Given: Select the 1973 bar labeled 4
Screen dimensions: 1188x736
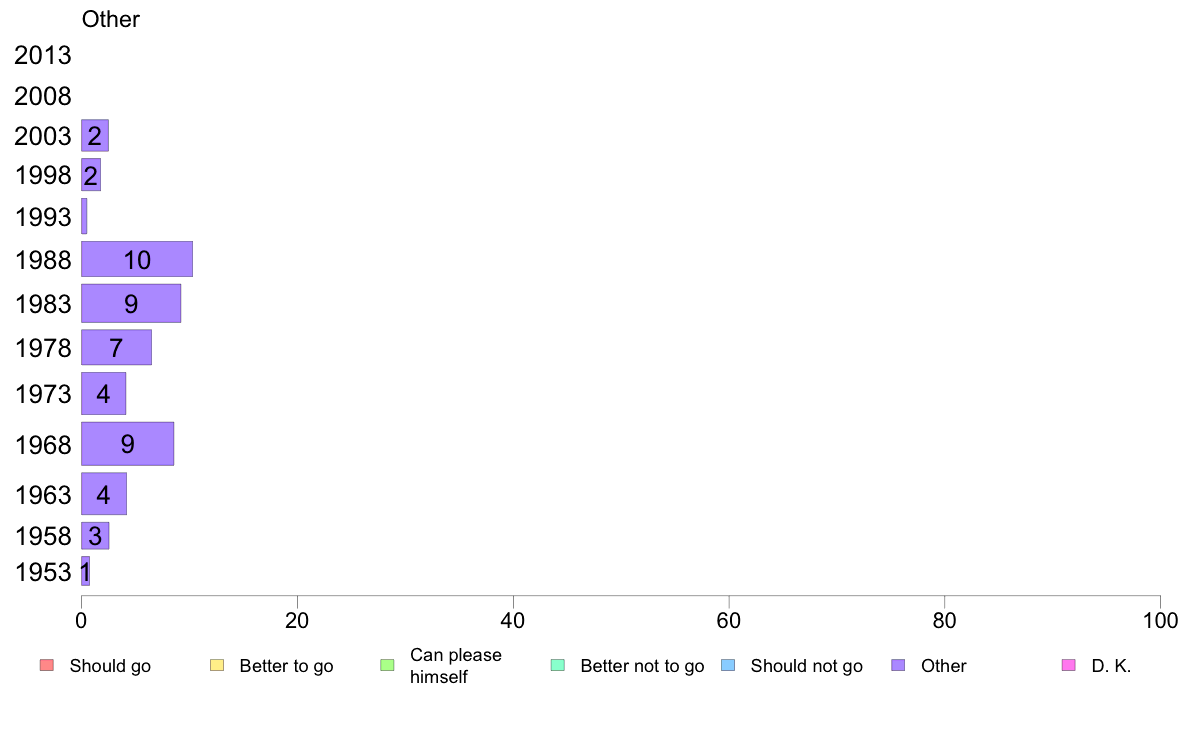Looking at the screenshot, I should [104, 393].
